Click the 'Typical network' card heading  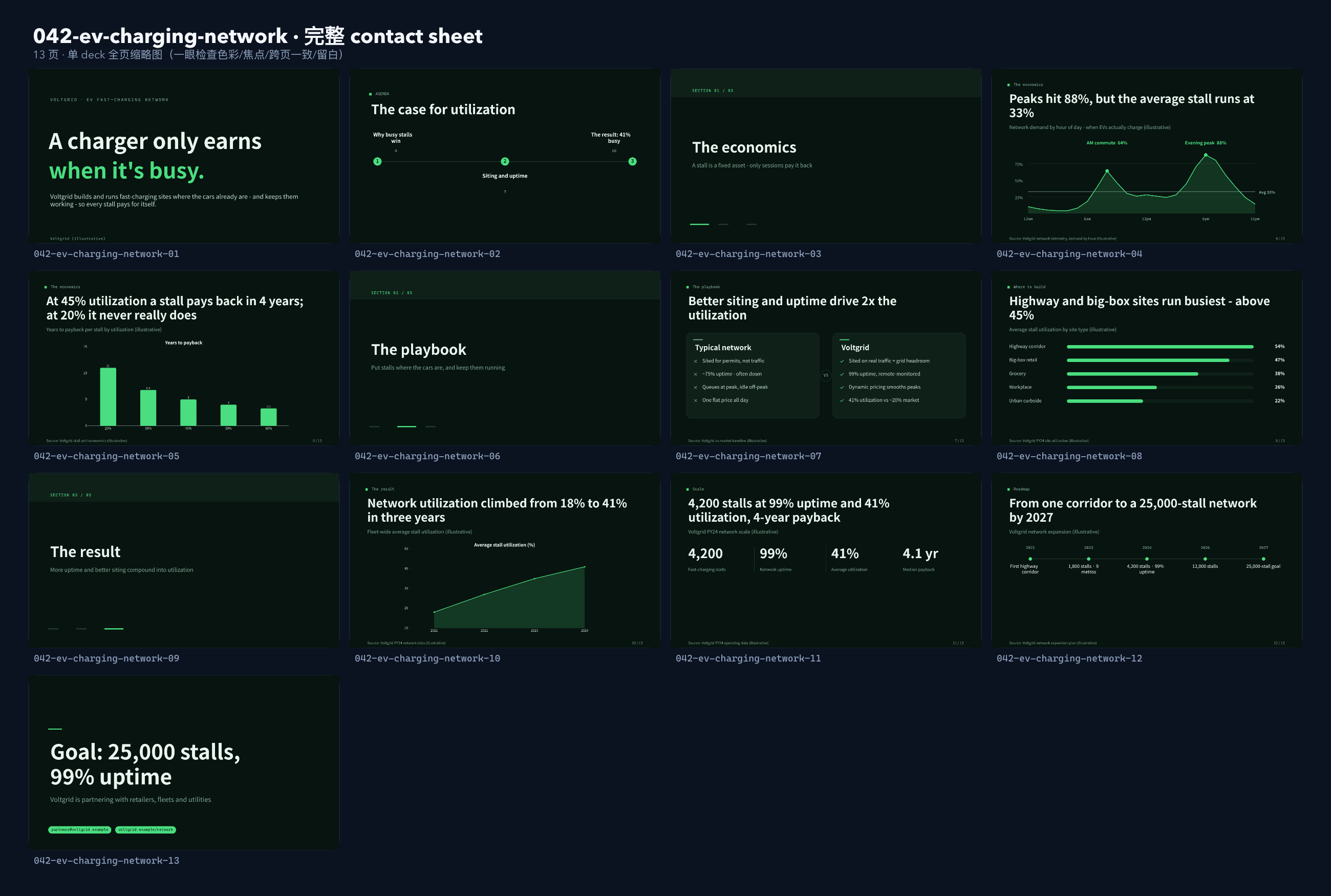723,348
